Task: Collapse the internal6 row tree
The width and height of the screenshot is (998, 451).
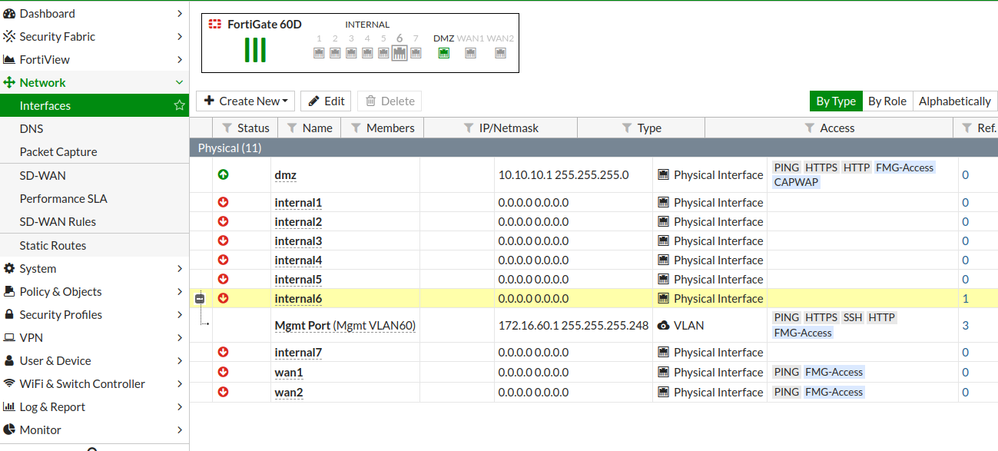Action: (200, 298)
